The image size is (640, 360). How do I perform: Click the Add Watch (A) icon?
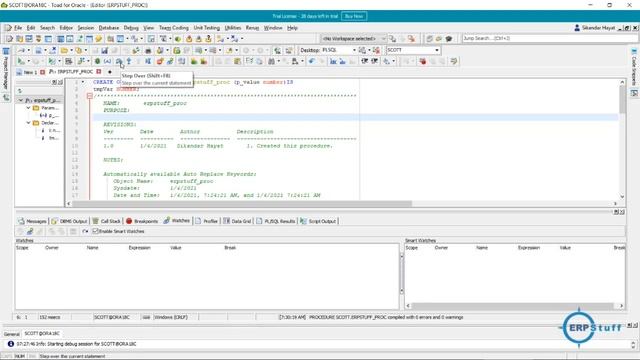pos(107,61)
